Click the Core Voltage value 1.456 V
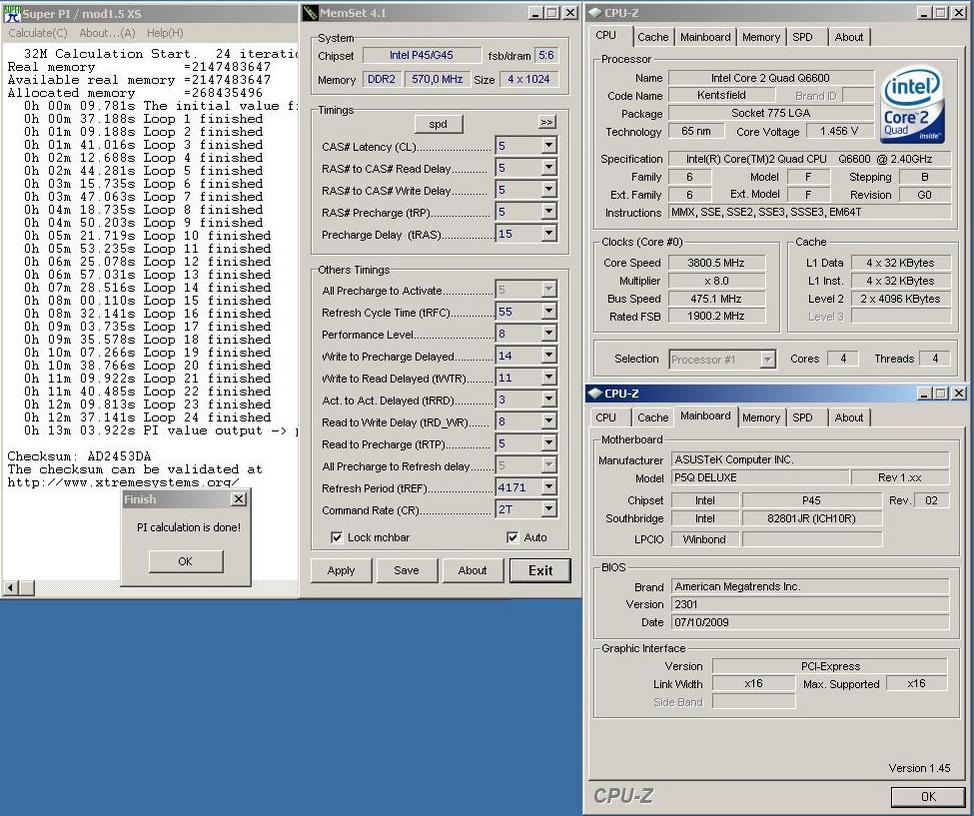Screen dimensions: 974x816 coord(839,132)
